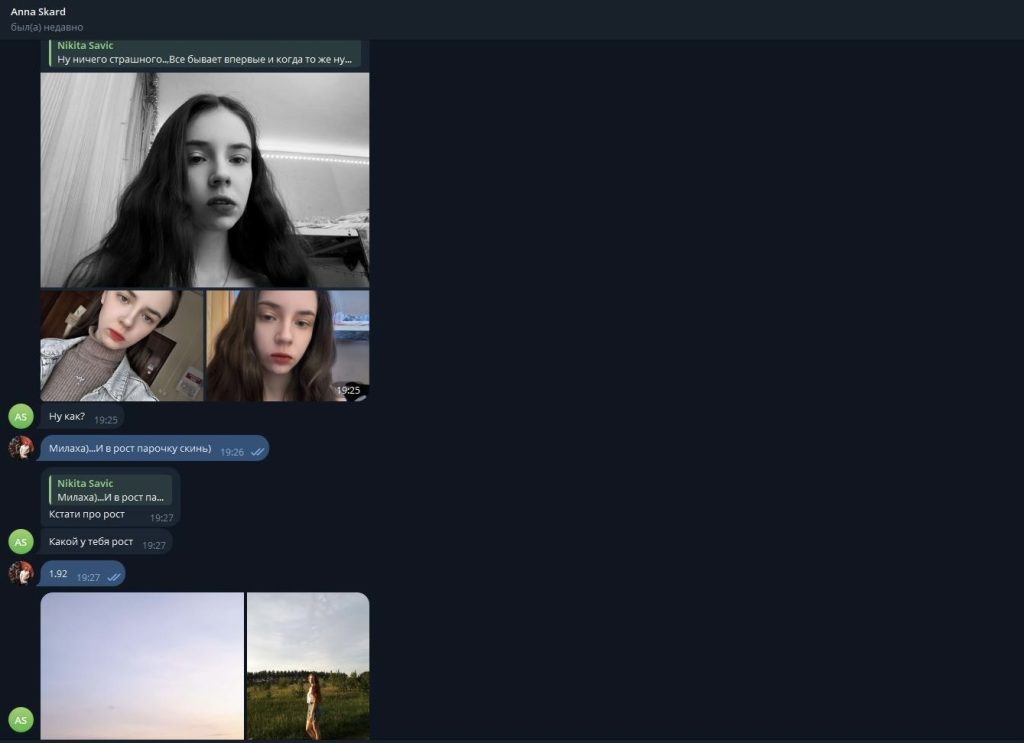Click the sender avatar beside the "Милаха)" message
This screenshot has width=1024, height=743.
[x=21, y=448]
